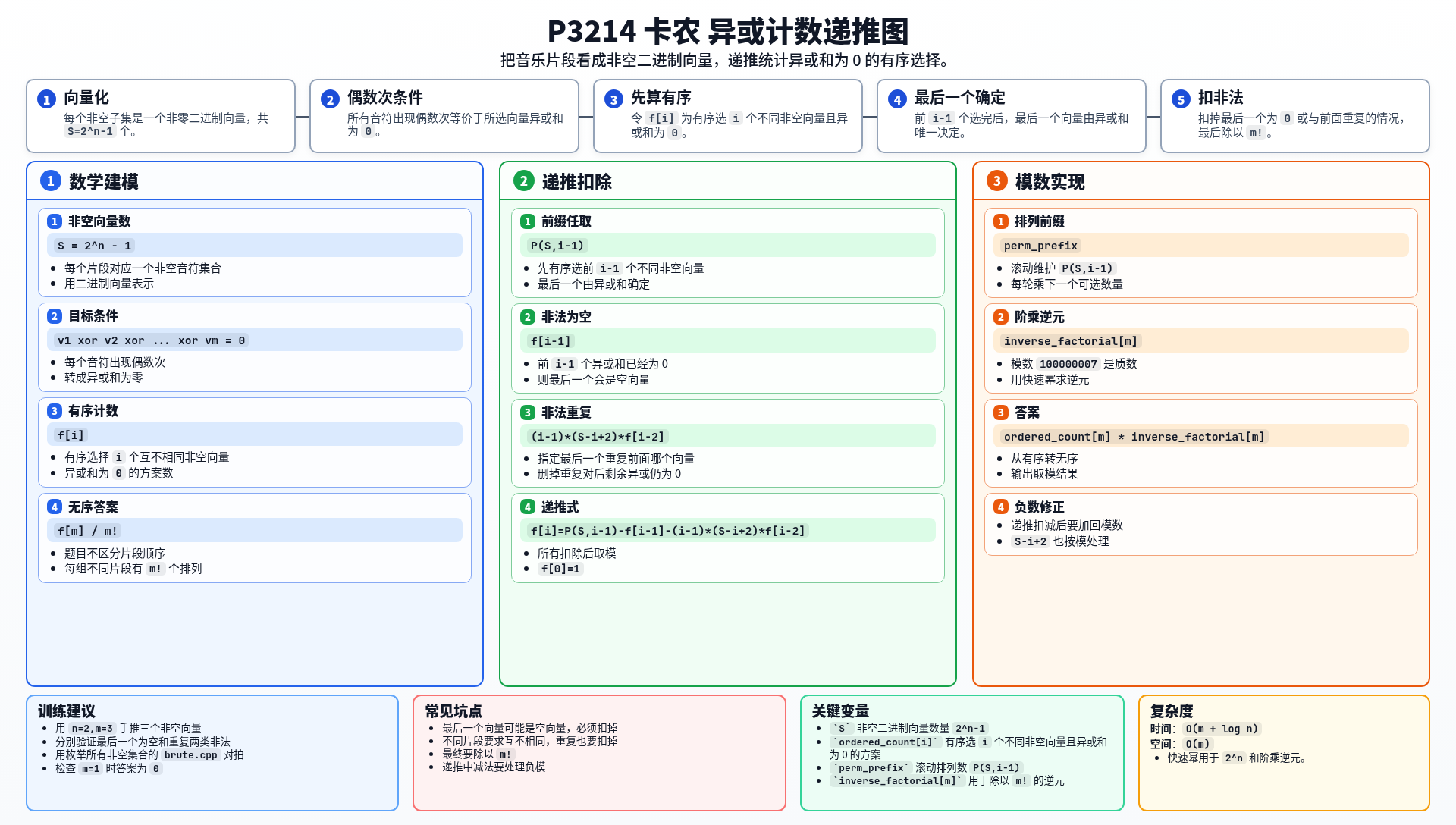Image resolution: width=1456 pixels, height=825 pixels.
Task: Click the bullet 每个片段对应一个非空音符集合
Action: (x=143, y=268)
